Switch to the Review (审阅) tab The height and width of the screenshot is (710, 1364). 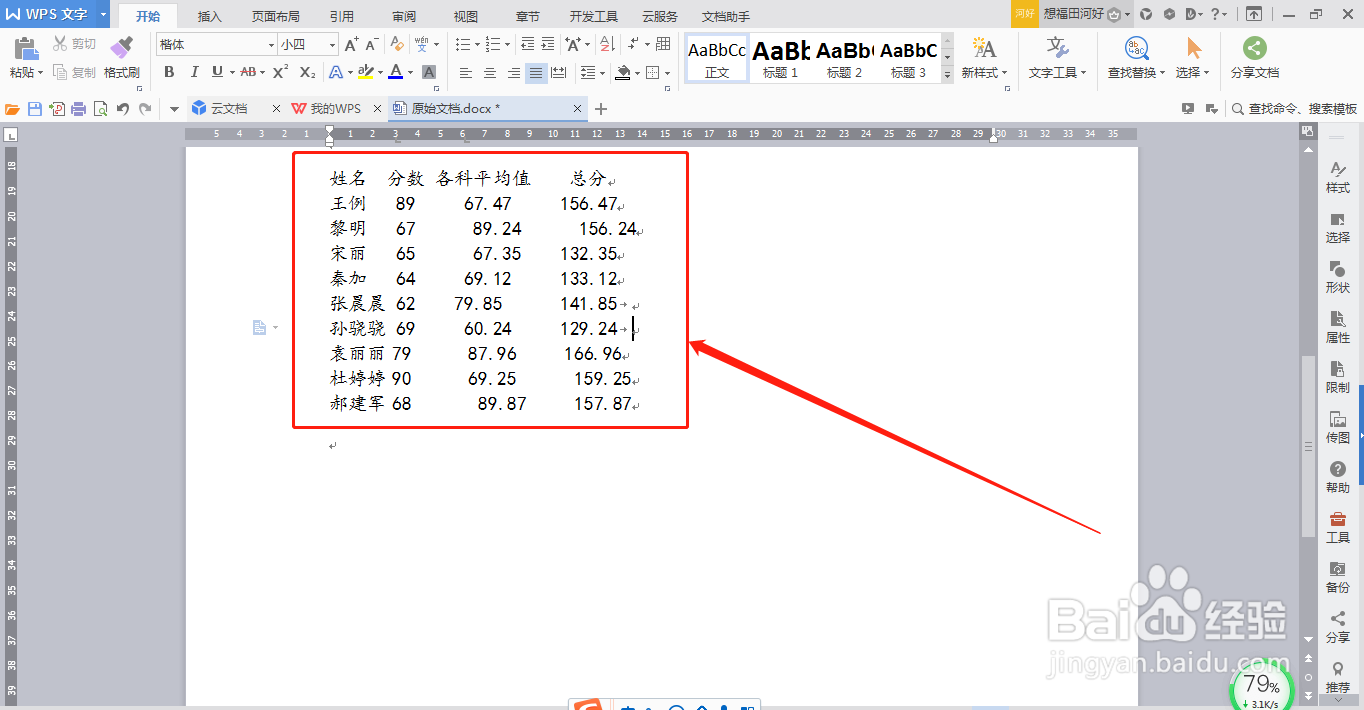coord(404,16)
